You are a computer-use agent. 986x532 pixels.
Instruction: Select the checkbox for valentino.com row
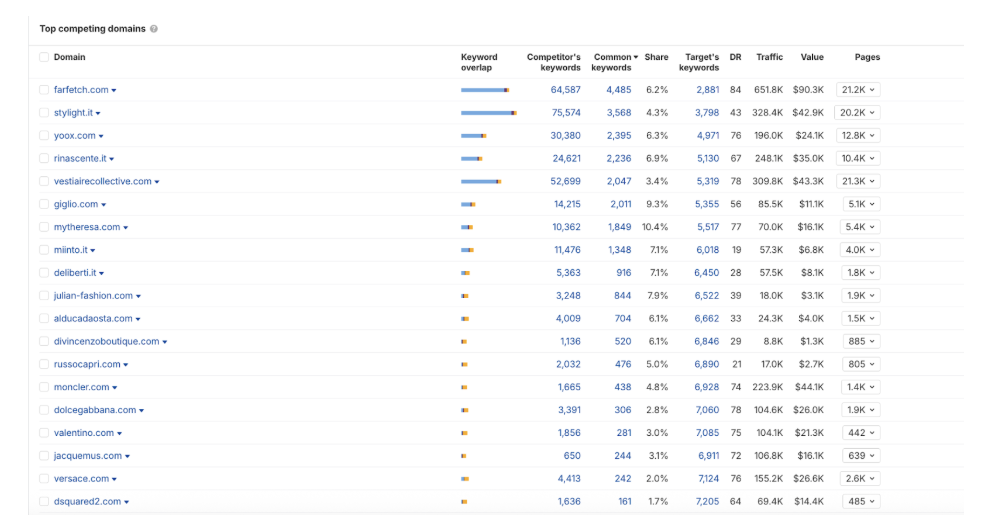pyautogui.click(x=44, y=433)
